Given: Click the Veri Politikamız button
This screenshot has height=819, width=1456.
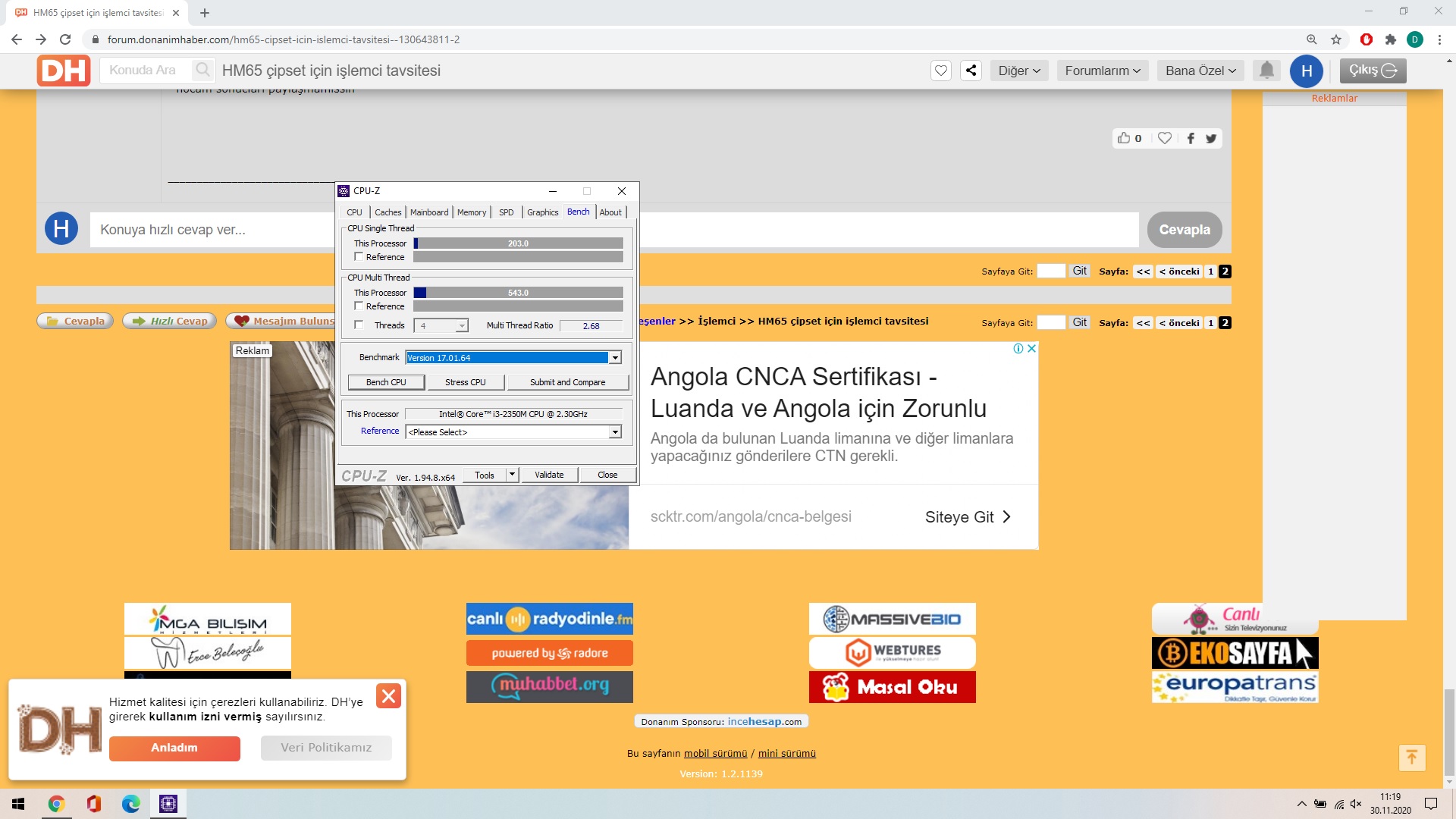Looking at the screenshot, I should coord(326,748).
